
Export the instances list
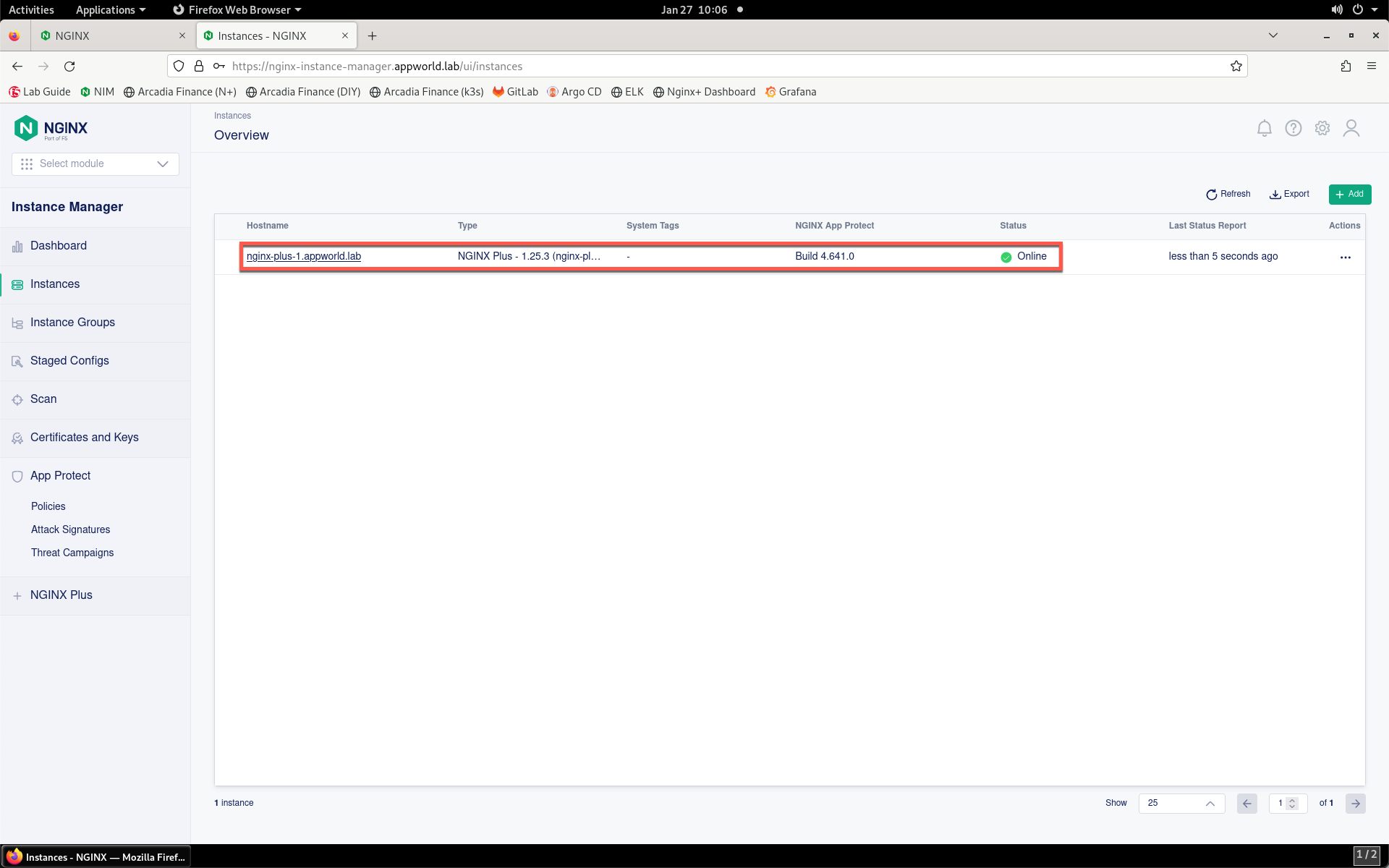[1289, 194]
